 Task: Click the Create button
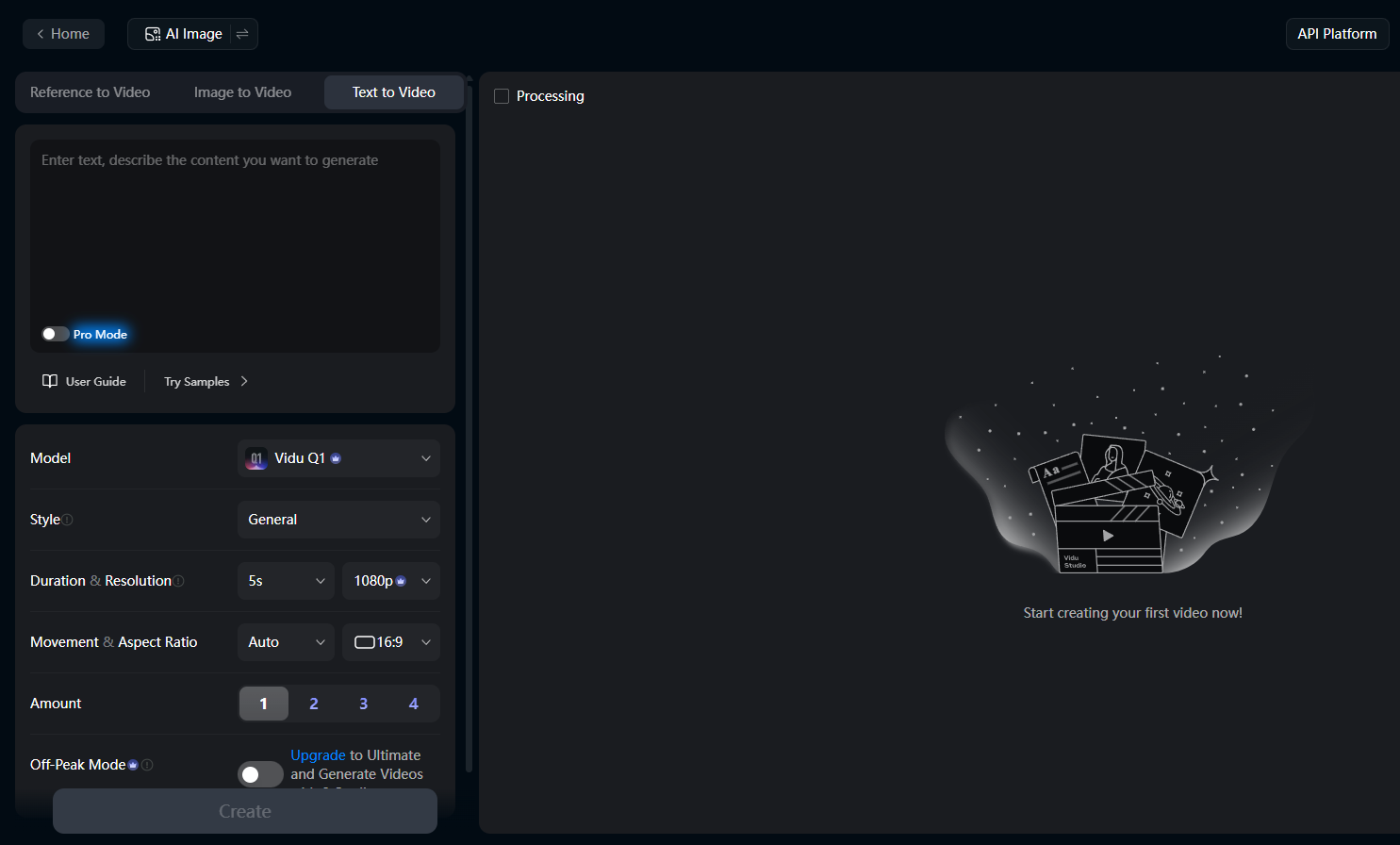click(x=245, y=811)
